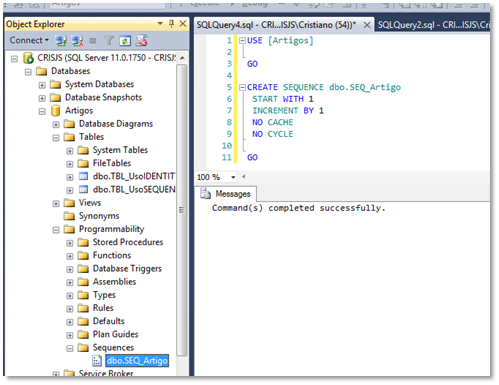The image size is (499, 385).
Task: Click the Disconnect server icon
Action: click(77, 41)
